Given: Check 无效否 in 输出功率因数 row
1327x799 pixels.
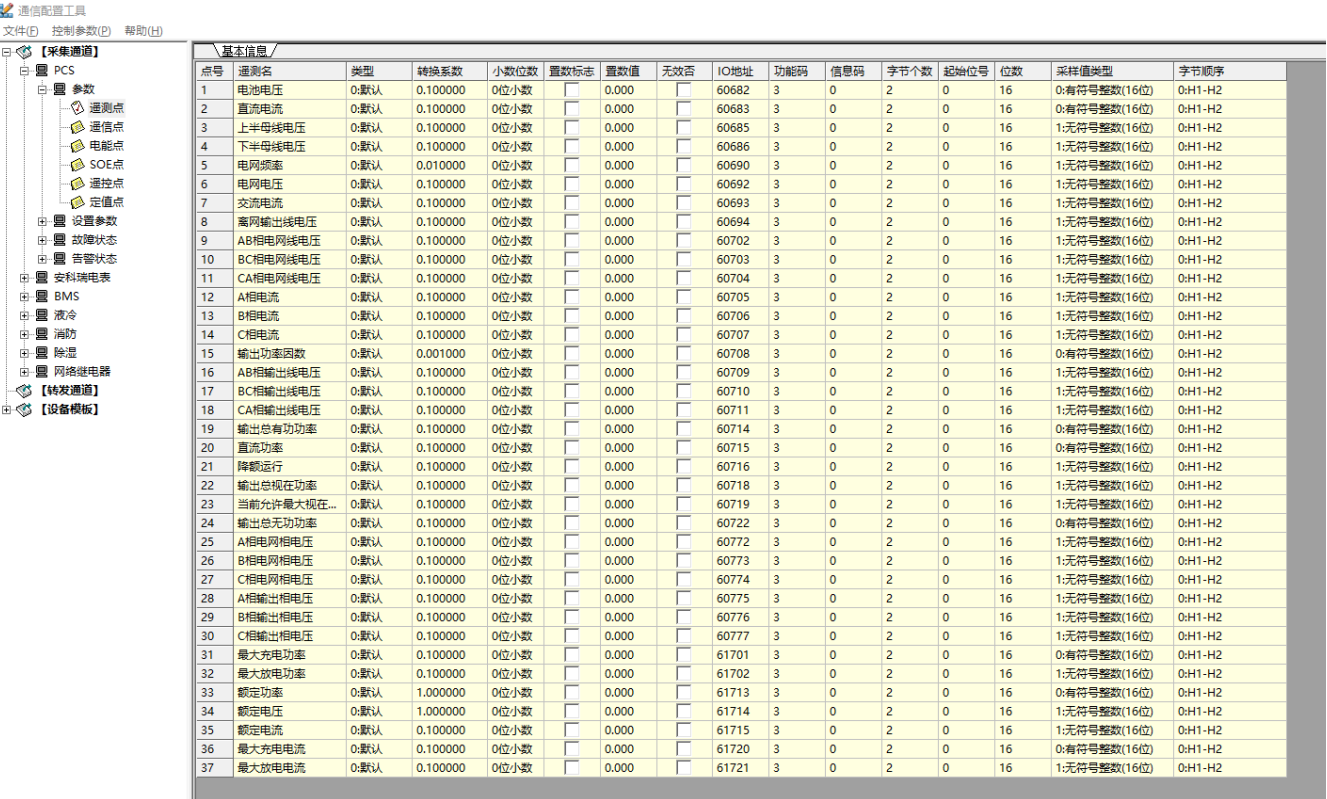Looking at the screenshot, I should [684, 354].
